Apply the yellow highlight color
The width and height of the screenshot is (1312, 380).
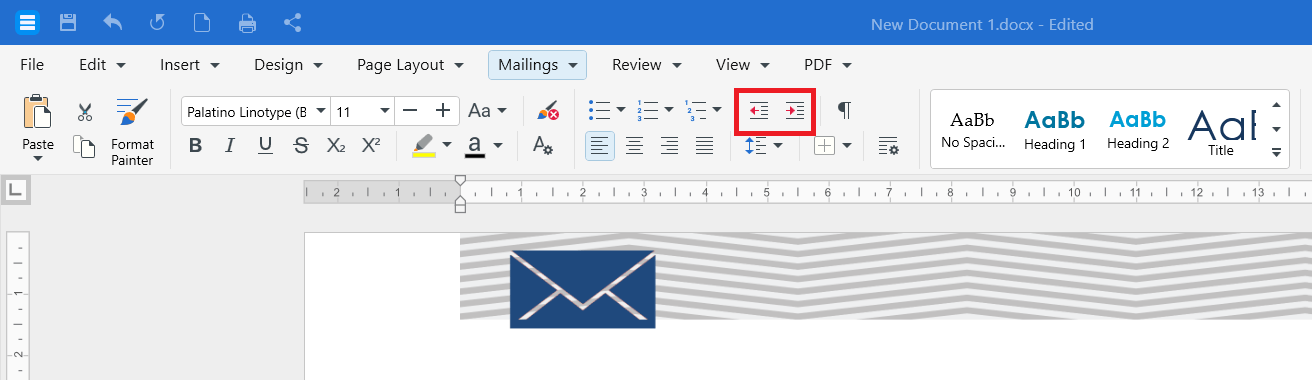coord(424,146)
